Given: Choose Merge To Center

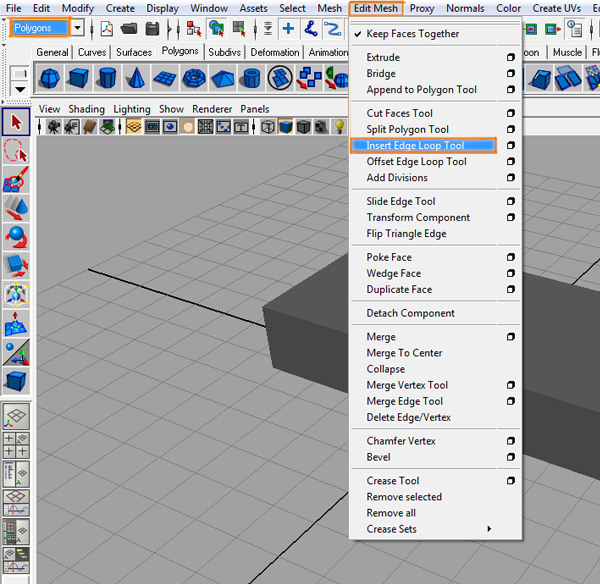Looking at the screenshot, I should point(404,353).
